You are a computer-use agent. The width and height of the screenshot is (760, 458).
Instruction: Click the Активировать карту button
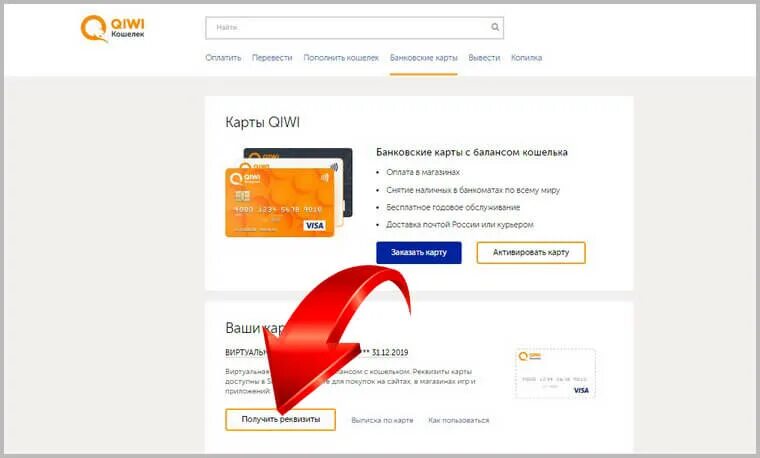(531, 253)
